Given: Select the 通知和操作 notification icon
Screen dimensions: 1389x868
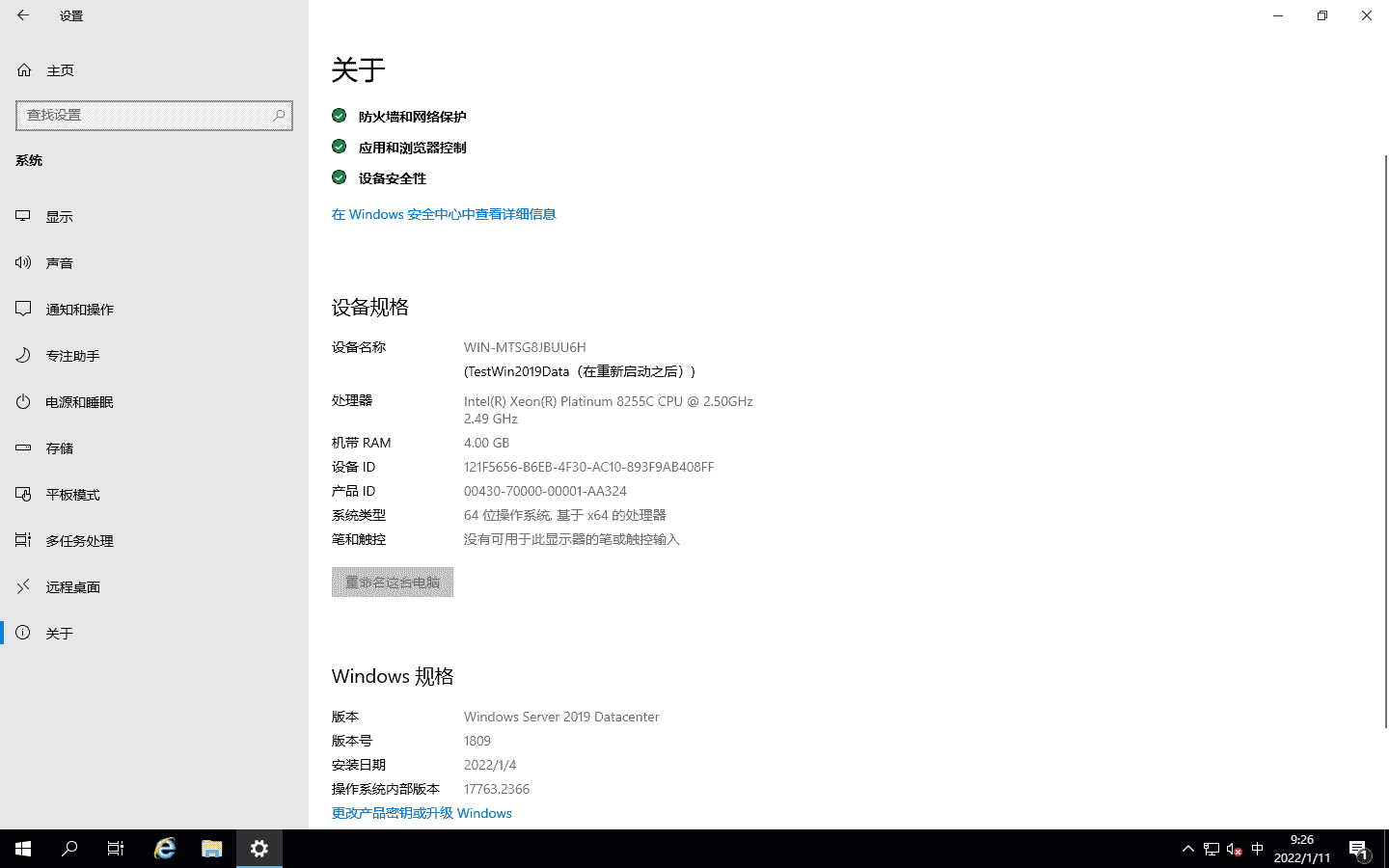Looking at the screenshot, I should point(23,309).
